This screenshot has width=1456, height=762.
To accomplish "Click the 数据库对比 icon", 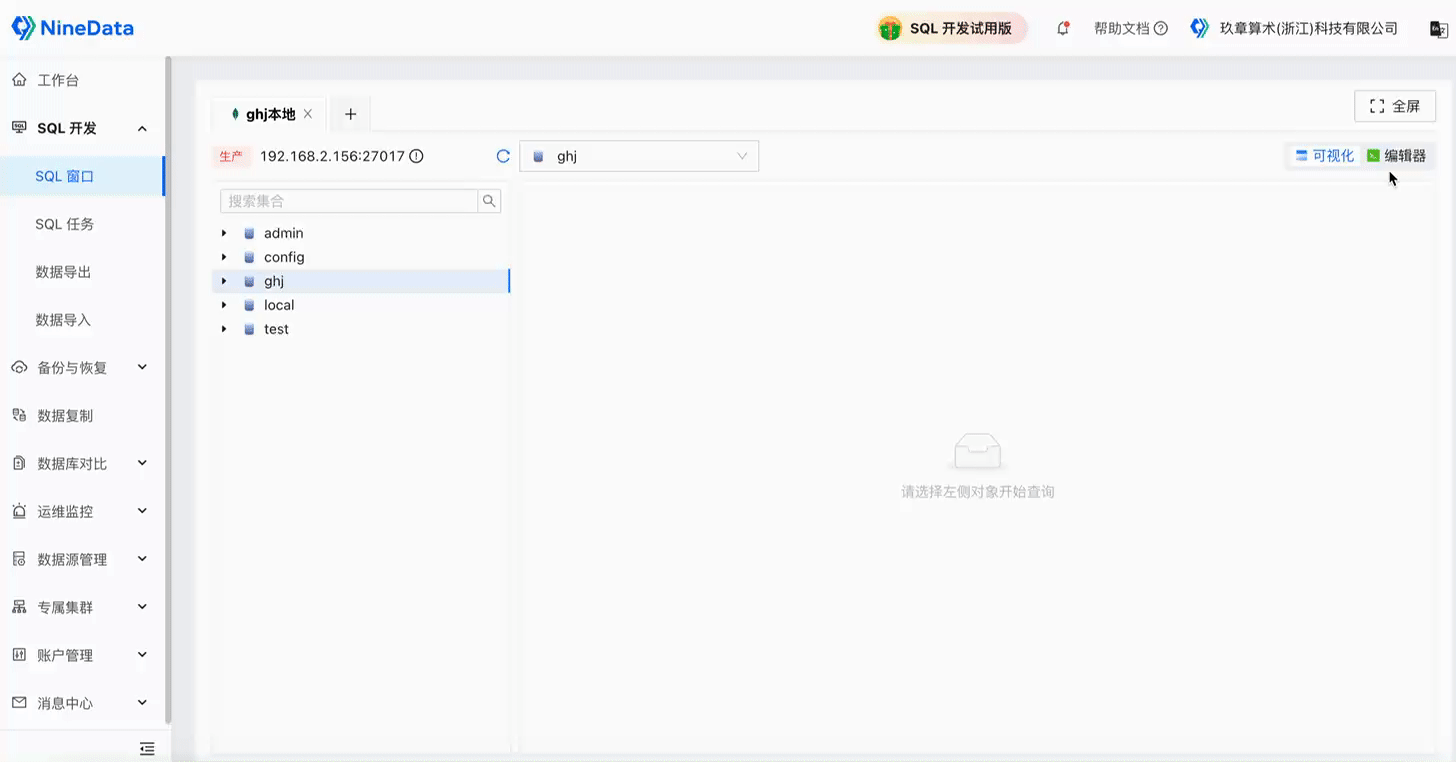I will pos(19,464).
